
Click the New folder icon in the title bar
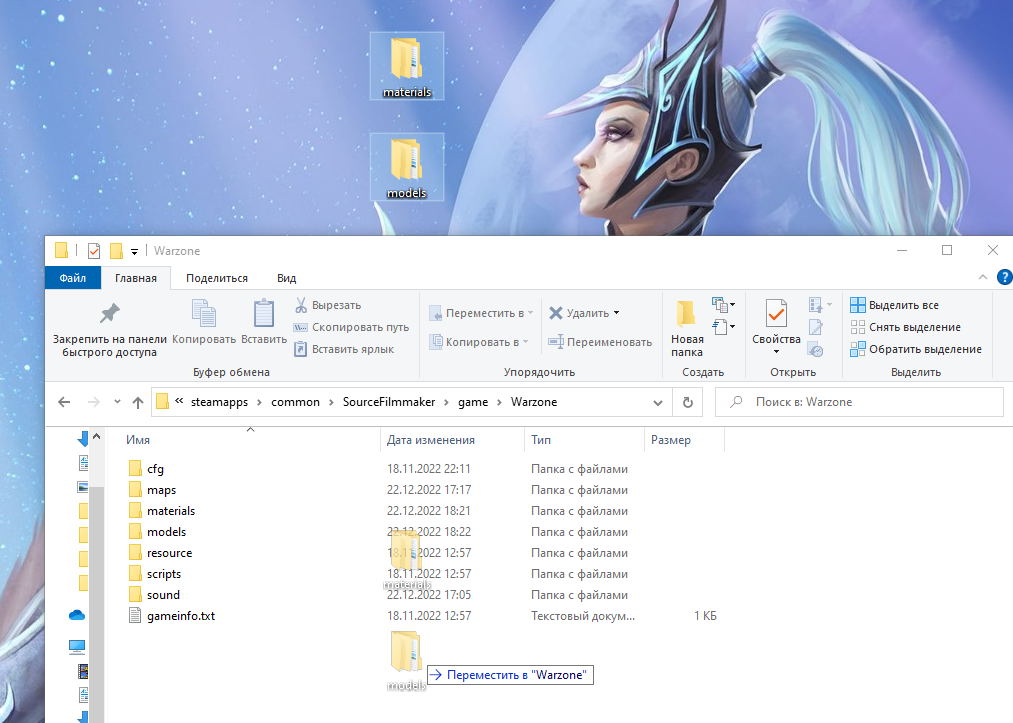(116, 251)
